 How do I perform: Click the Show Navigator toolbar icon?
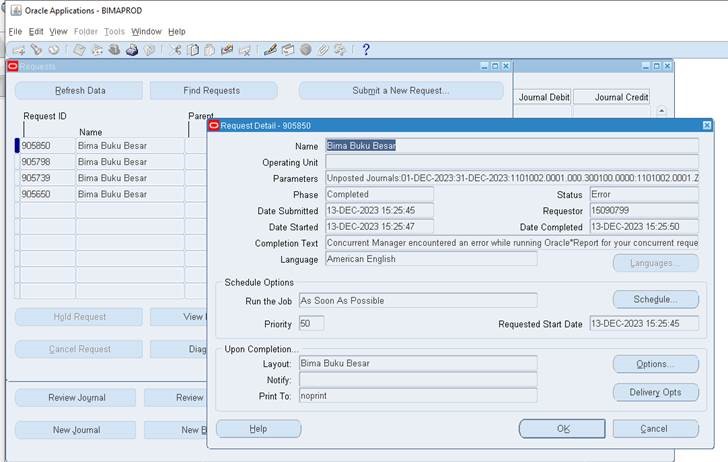pyautogui.click(x=54, y=49)
